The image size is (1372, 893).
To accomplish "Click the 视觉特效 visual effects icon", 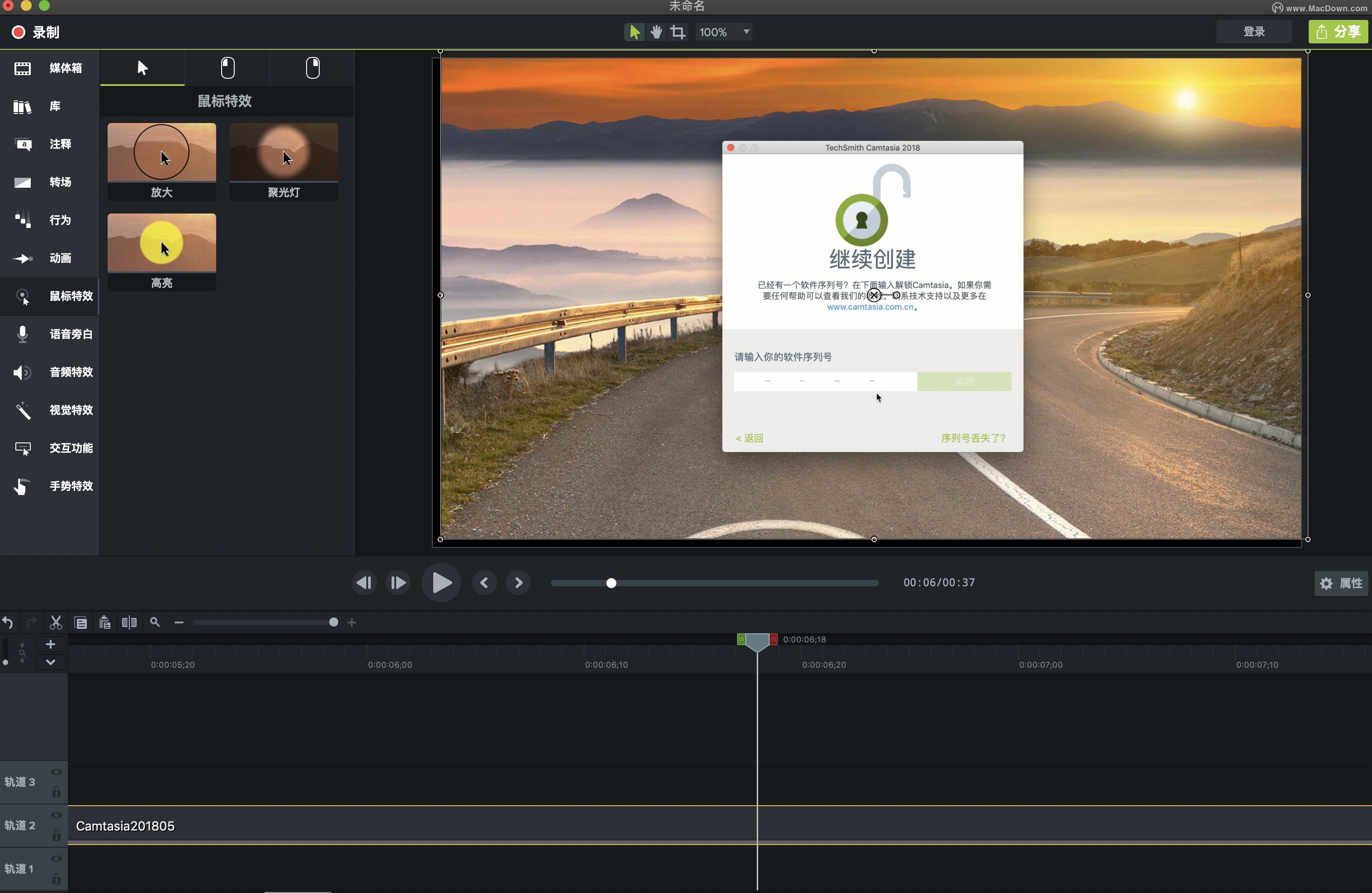I will (22, 410).
